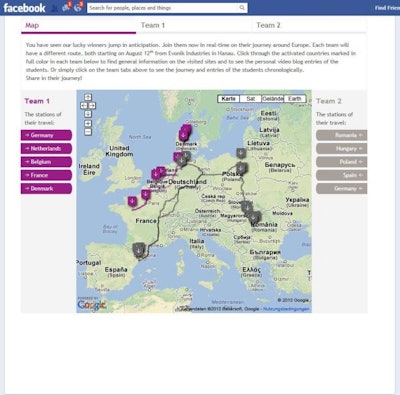
Task: Click the purple marker in northern Germany
Action: [x=178, y=156]
